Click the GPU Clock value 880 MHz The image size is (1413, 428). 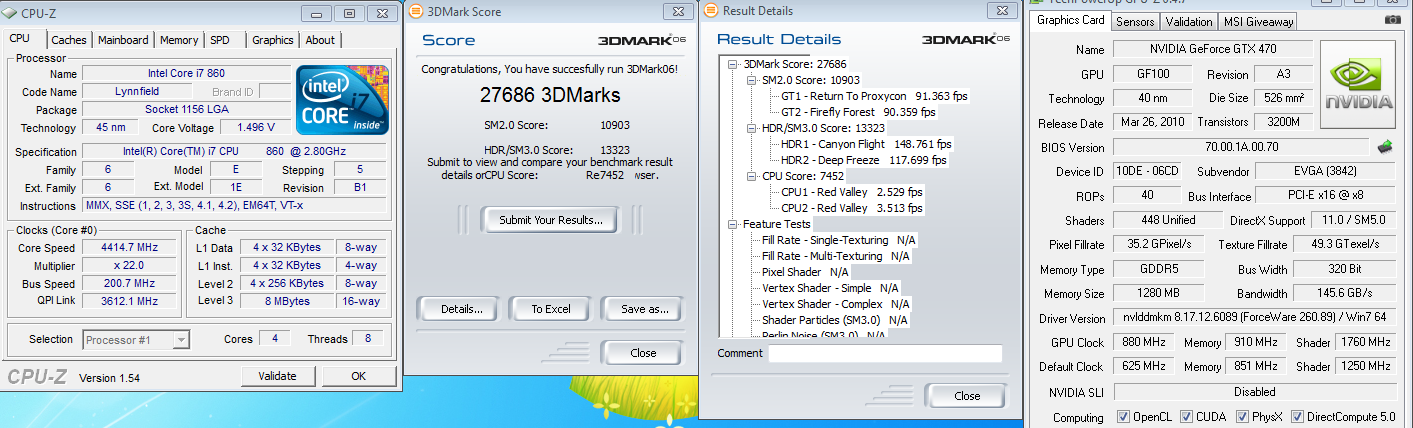click(x=1146, y=343)
